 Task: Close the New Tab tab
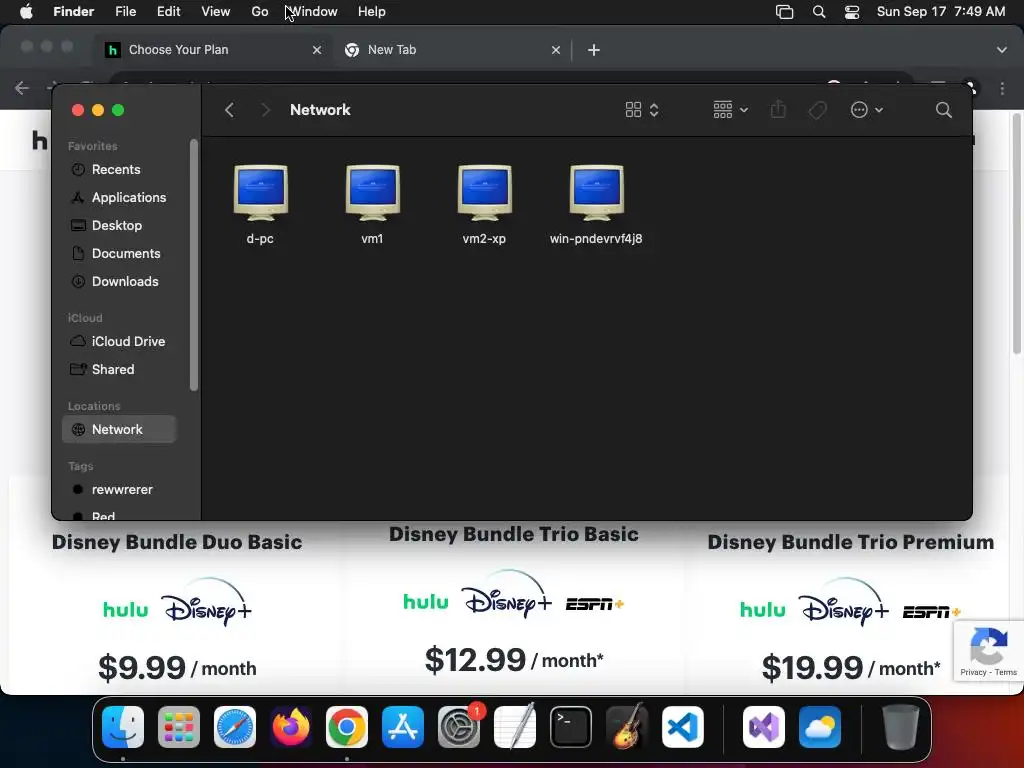[556, 50]
